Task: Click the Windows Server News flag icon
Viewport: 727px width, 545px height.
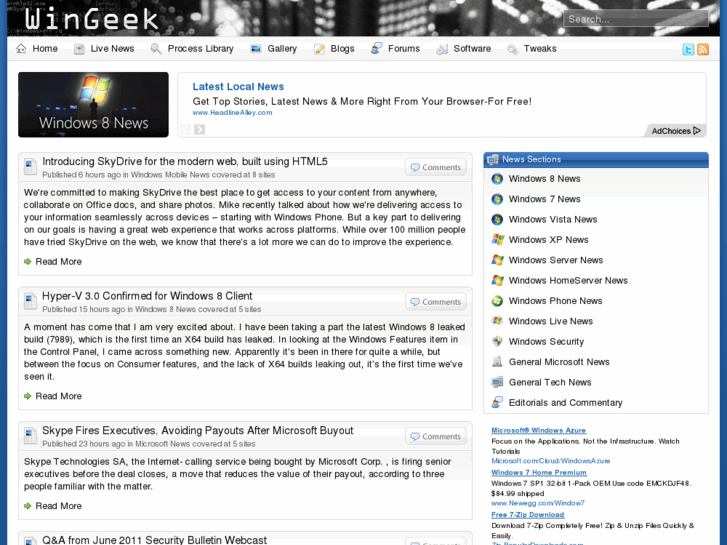Action: pos(497,260)
